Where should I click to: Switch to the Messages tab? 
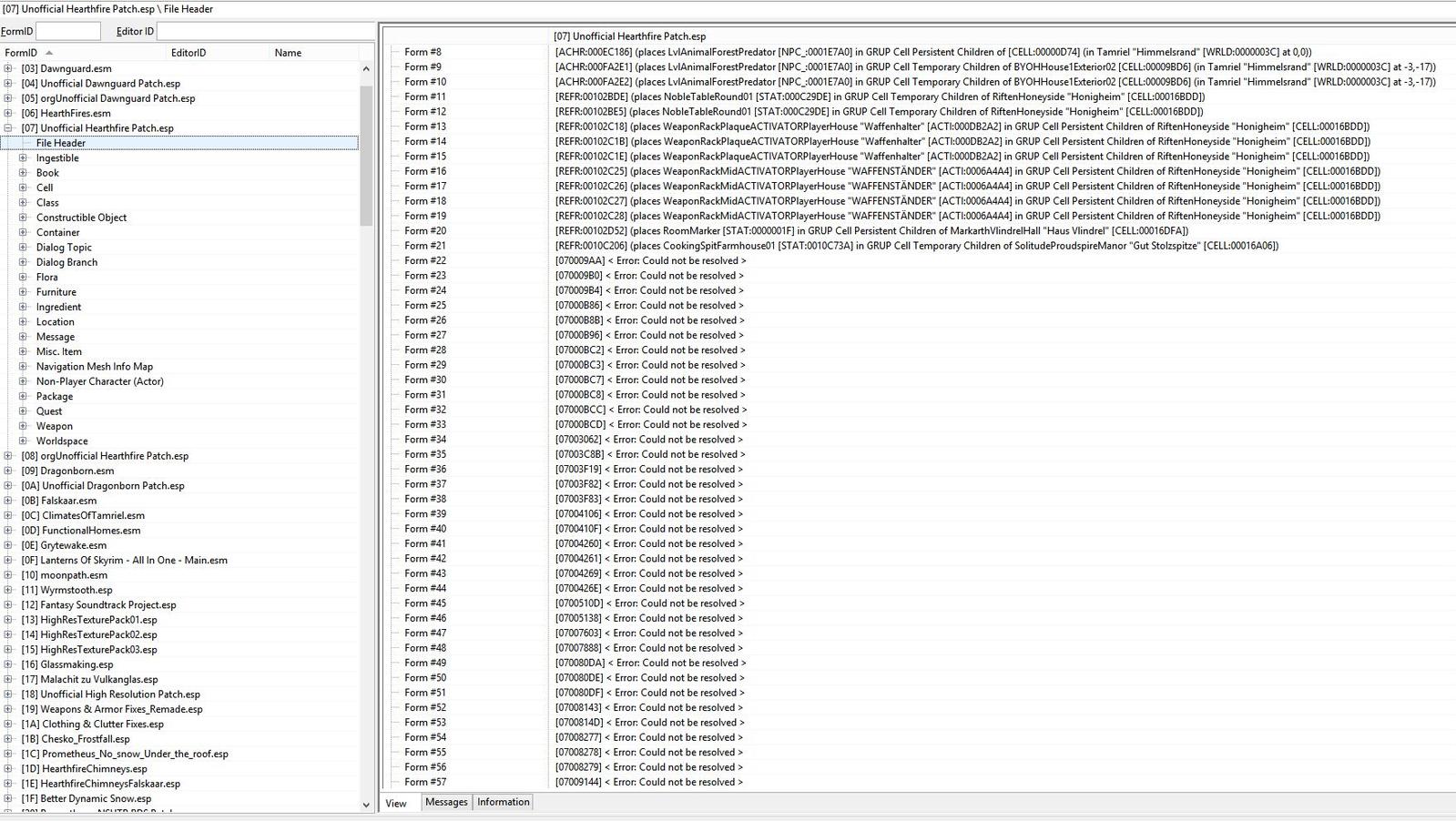coord(446,802)
